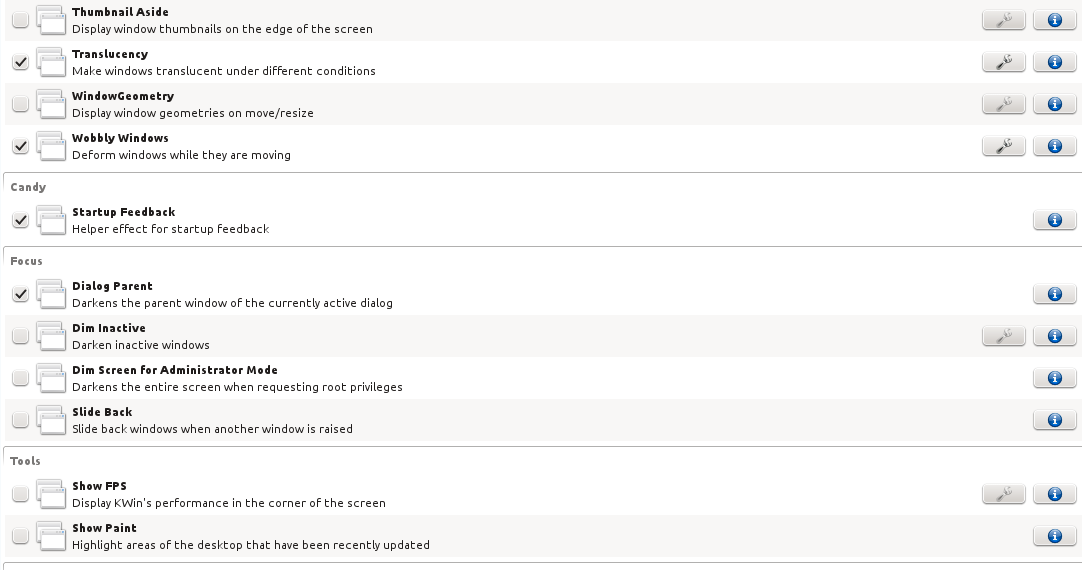1082x570 pixels.
Task: Tick the Slide Back checkbox
Action: (x=20, y=420)
